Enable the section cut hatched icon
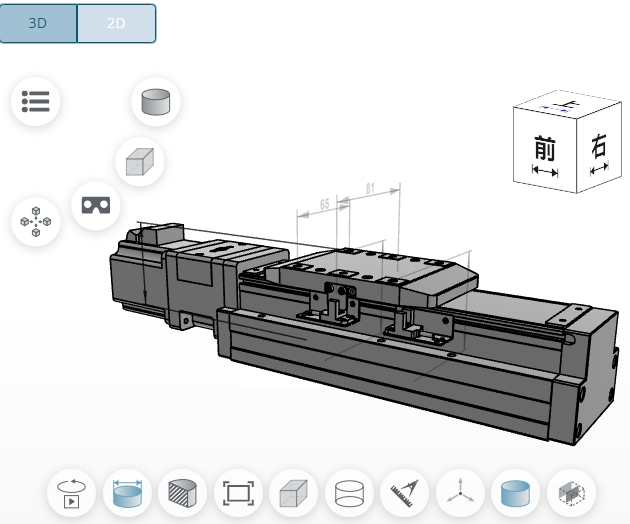This screenshot has height=524, width=630. click(x=183, y=493)
